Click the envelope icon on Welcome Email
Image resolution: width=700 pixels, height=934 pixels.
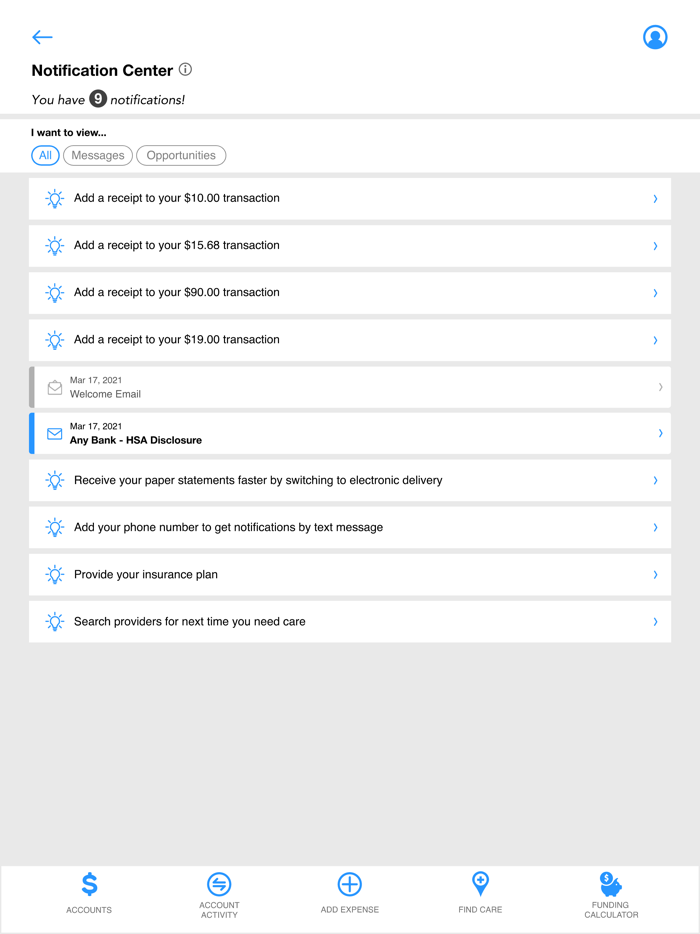pyautogui.click(x=55, y=387)
